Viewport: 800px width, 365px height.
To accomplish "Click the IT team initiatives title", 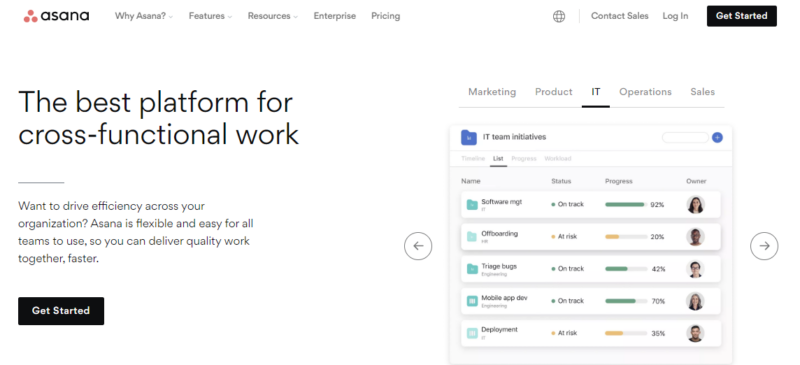I will (x=514, y=137).
